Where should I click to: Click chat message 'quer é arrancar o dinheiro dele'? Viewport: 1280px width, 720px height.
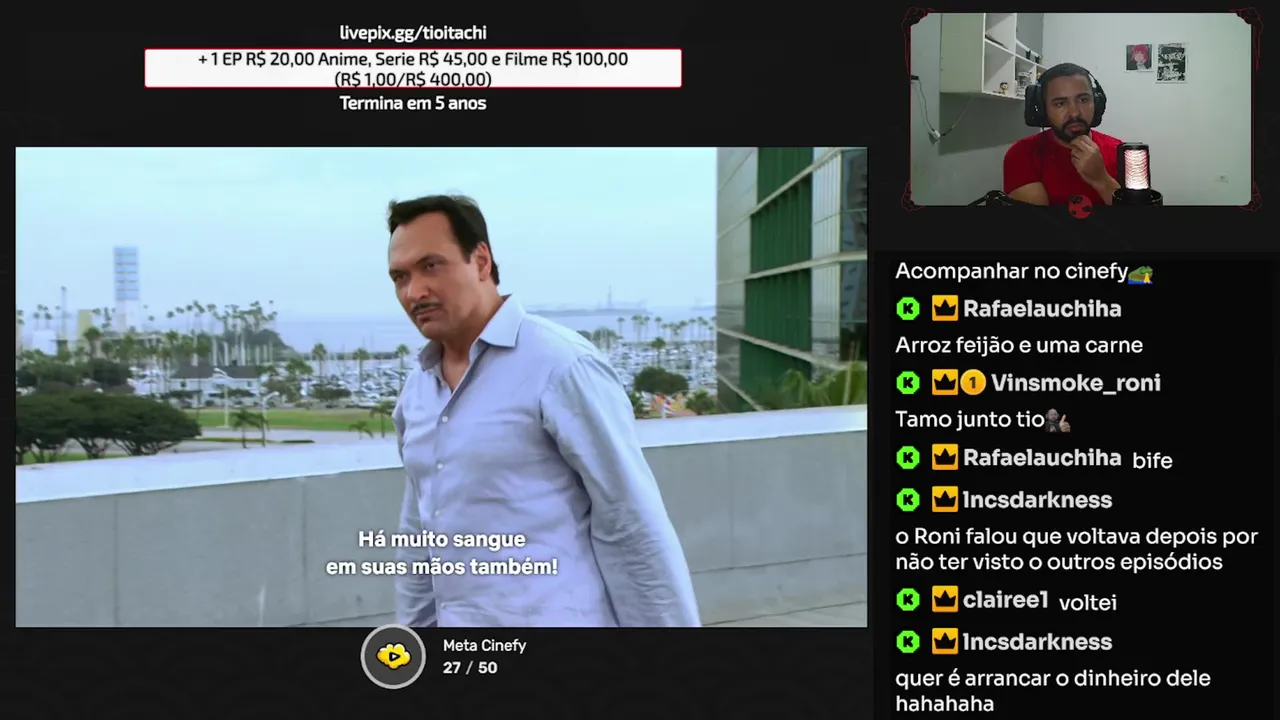click(1053, 691)
